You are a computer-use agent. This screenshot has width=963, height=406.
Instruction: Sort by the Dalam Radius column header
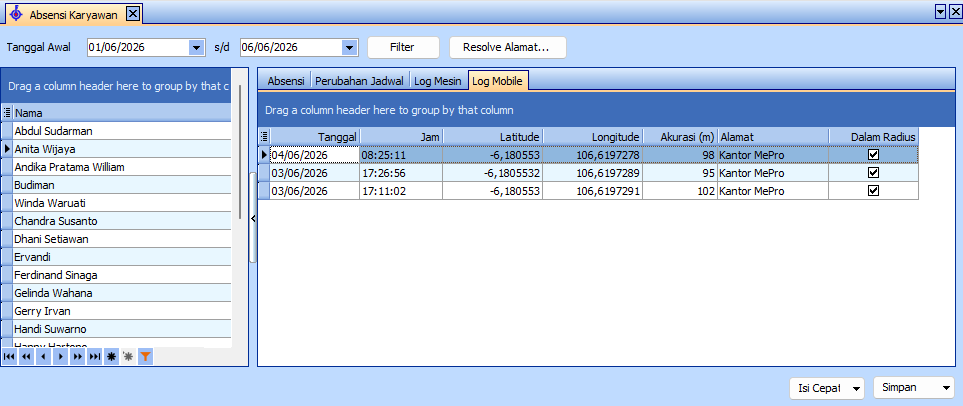[873, 136]
